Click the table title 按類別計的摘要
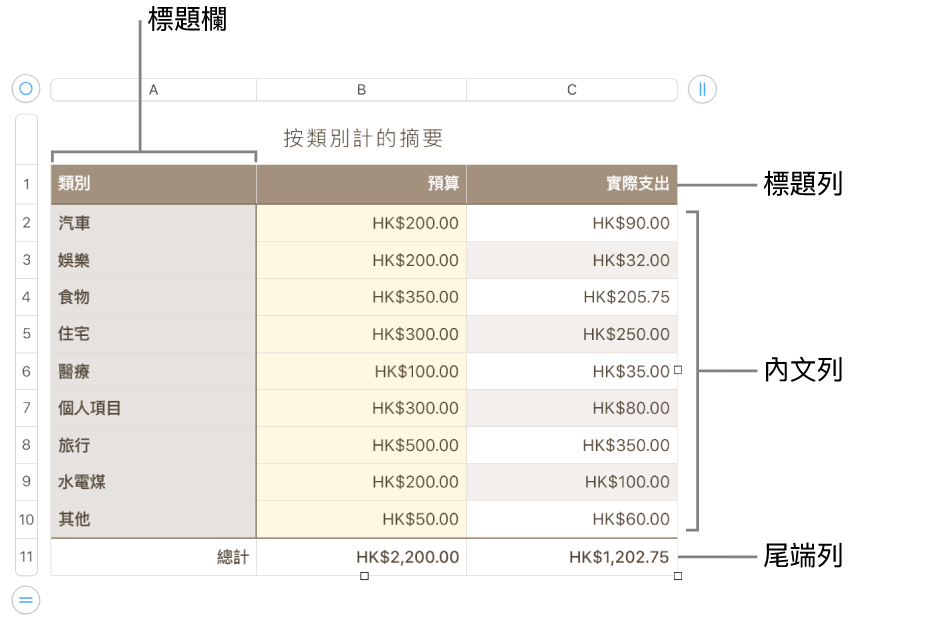The width and height of the screenshot is (928, 620). pyautogui.click(x=363, y=138)
